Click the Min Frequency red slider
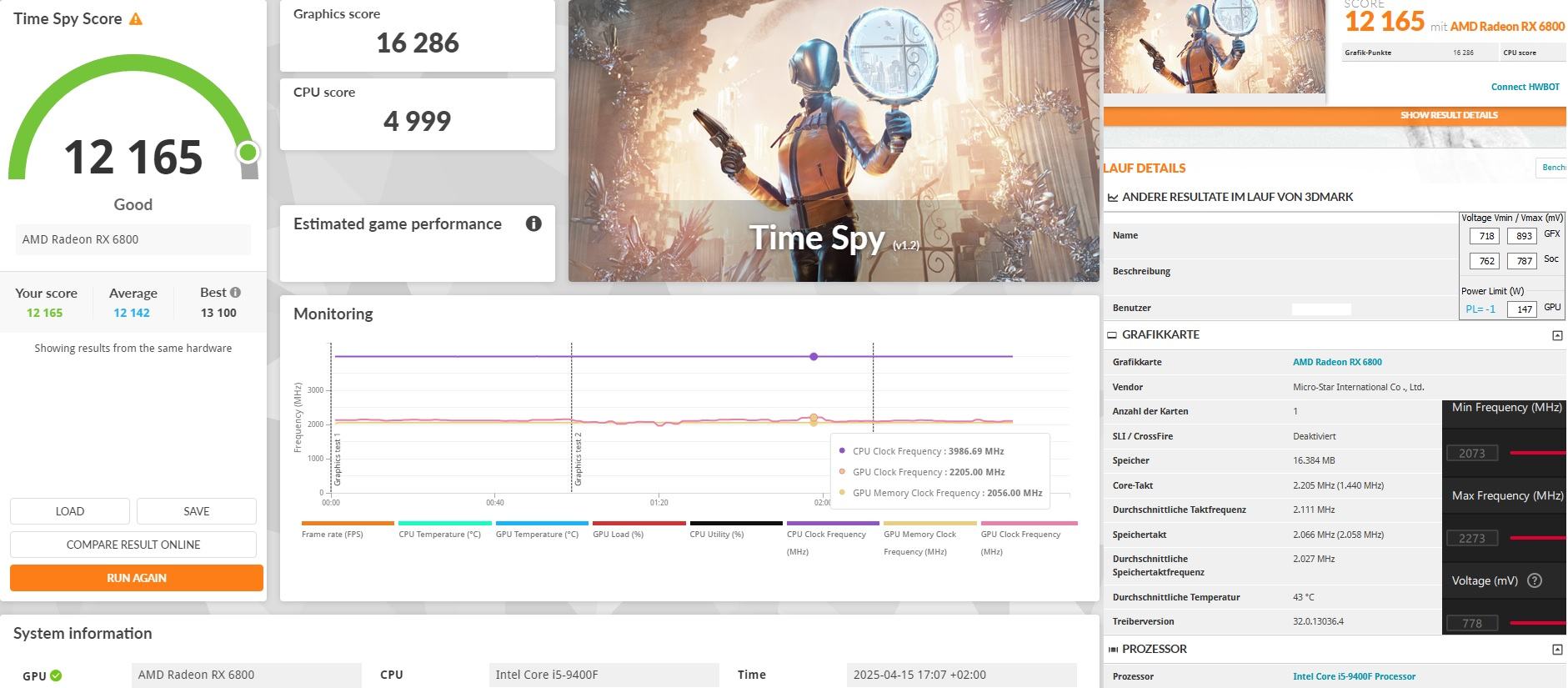Viewport: 1568px width, 688px height. pyautogui.click(x=1538, y=453)
